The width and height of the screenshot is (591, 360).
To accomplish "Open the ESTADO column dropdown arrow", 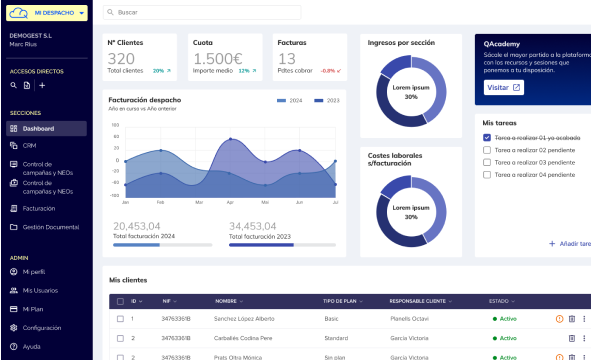I will pyautogui.click(x=513, y=301).
